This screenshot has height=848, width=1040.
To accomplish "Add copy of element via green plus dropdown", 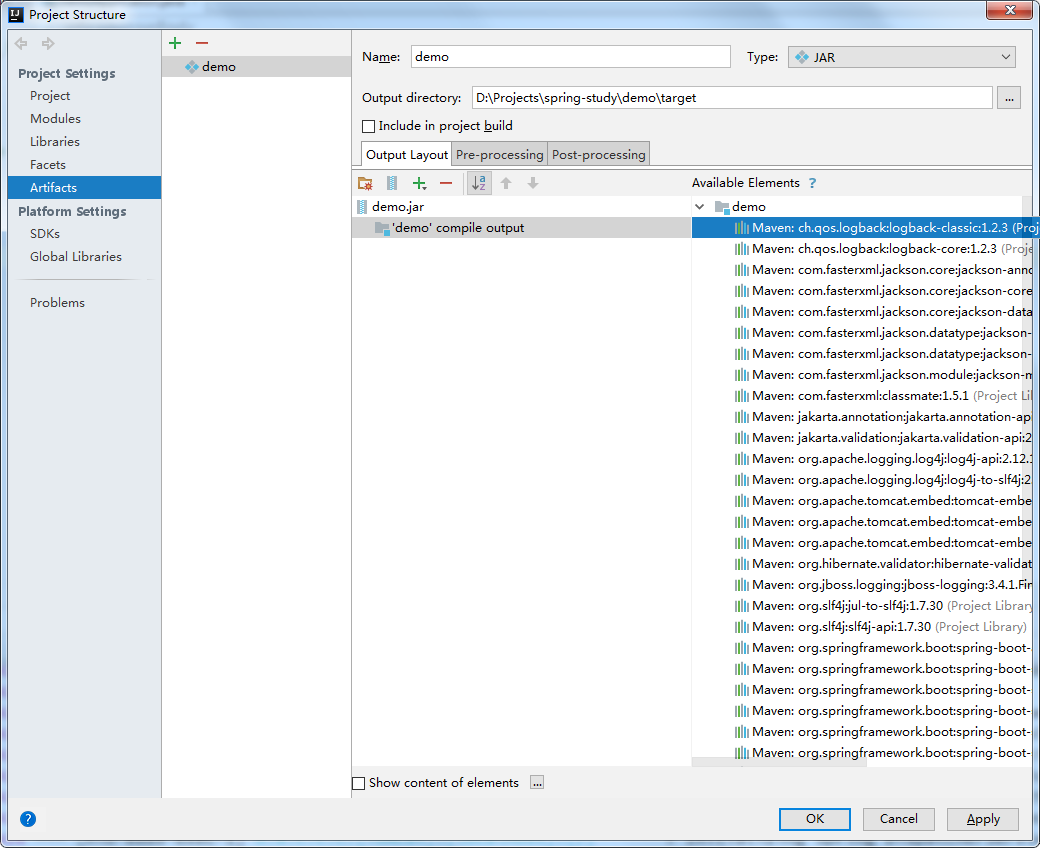I will pyautogui.click(x=420, y=183).
